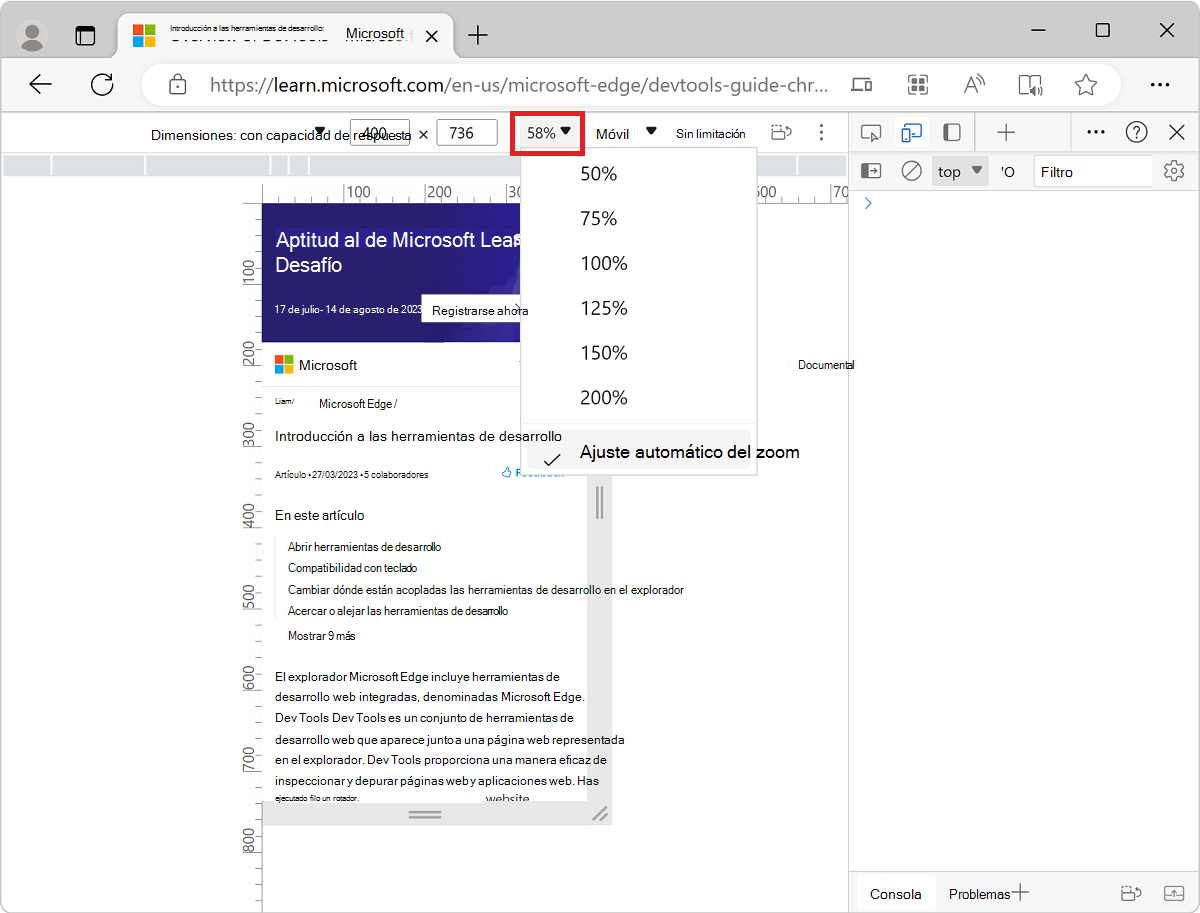Open the console sidebar icon
Image resolution: width=1200 pixels, height=913 pixels.
(x=870, y=171)
